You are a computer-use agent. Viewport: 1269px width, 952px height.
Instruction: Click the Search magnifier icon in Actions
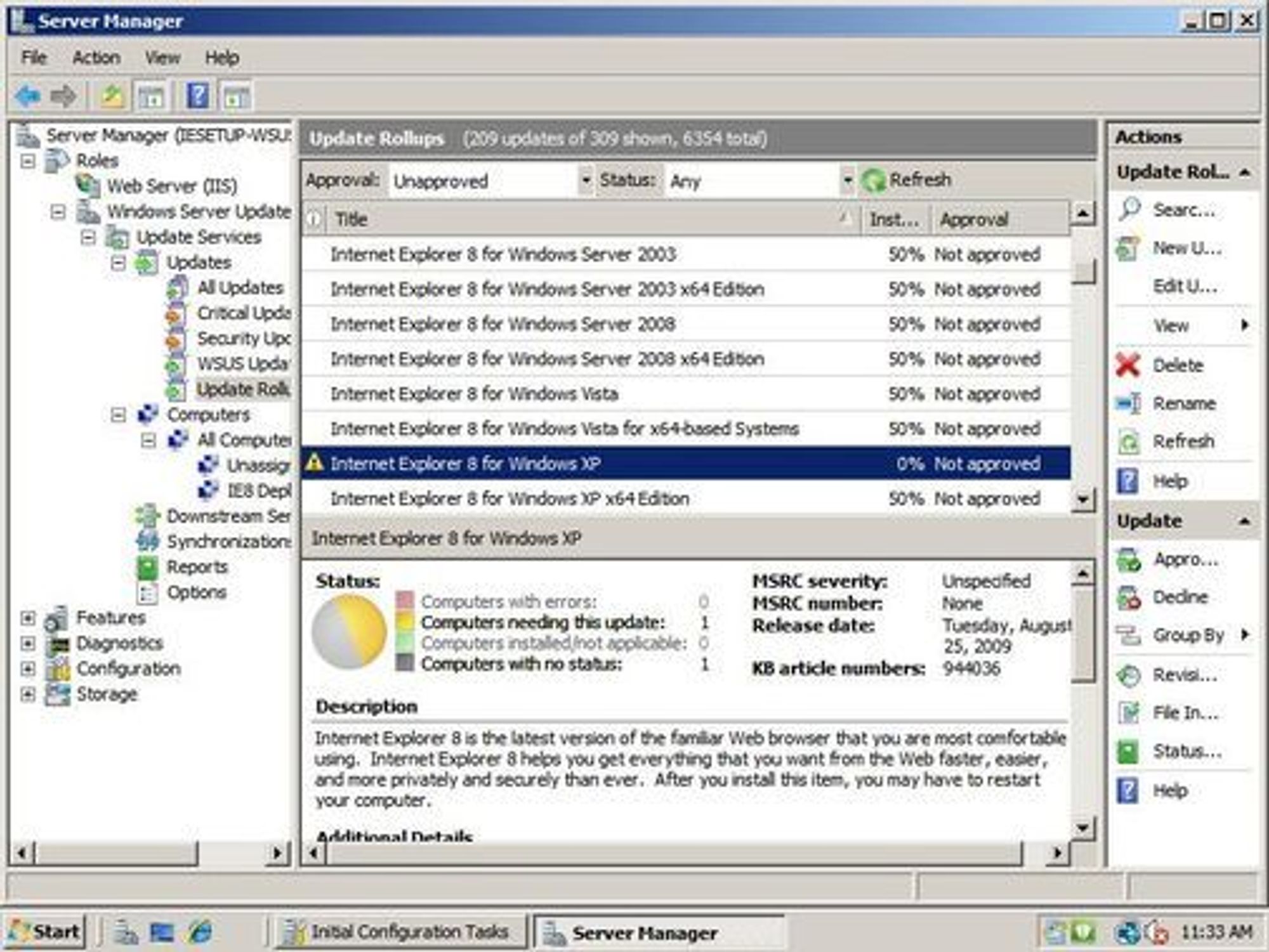[1129, 209]
